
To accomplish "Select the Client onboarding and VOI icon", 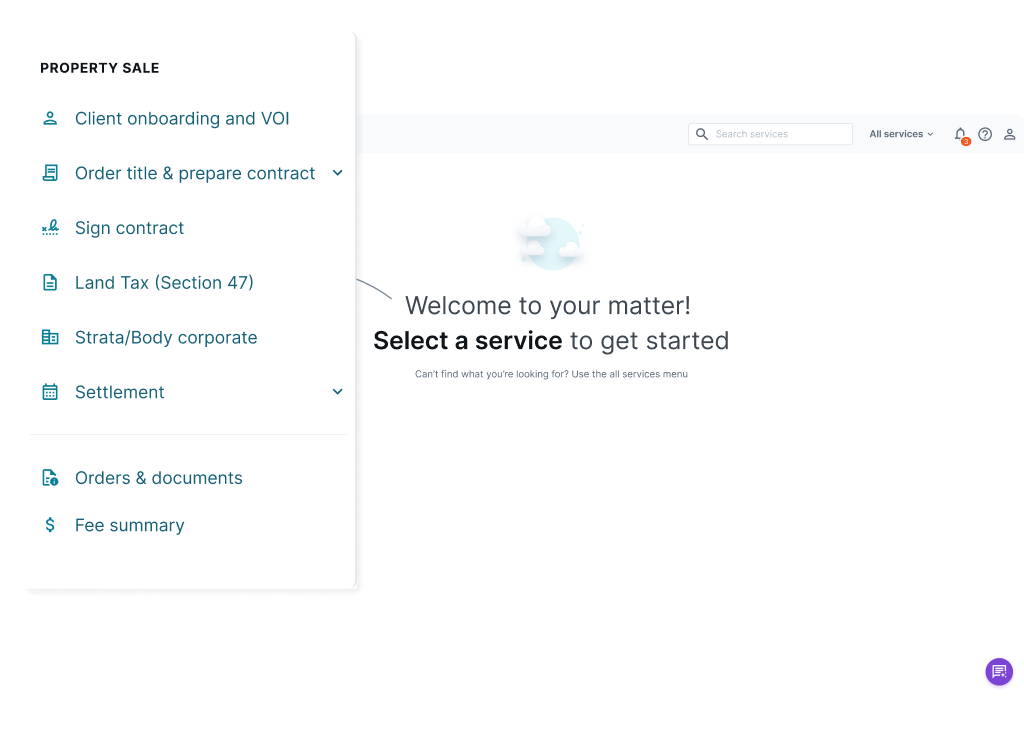I will pos(50,118).
